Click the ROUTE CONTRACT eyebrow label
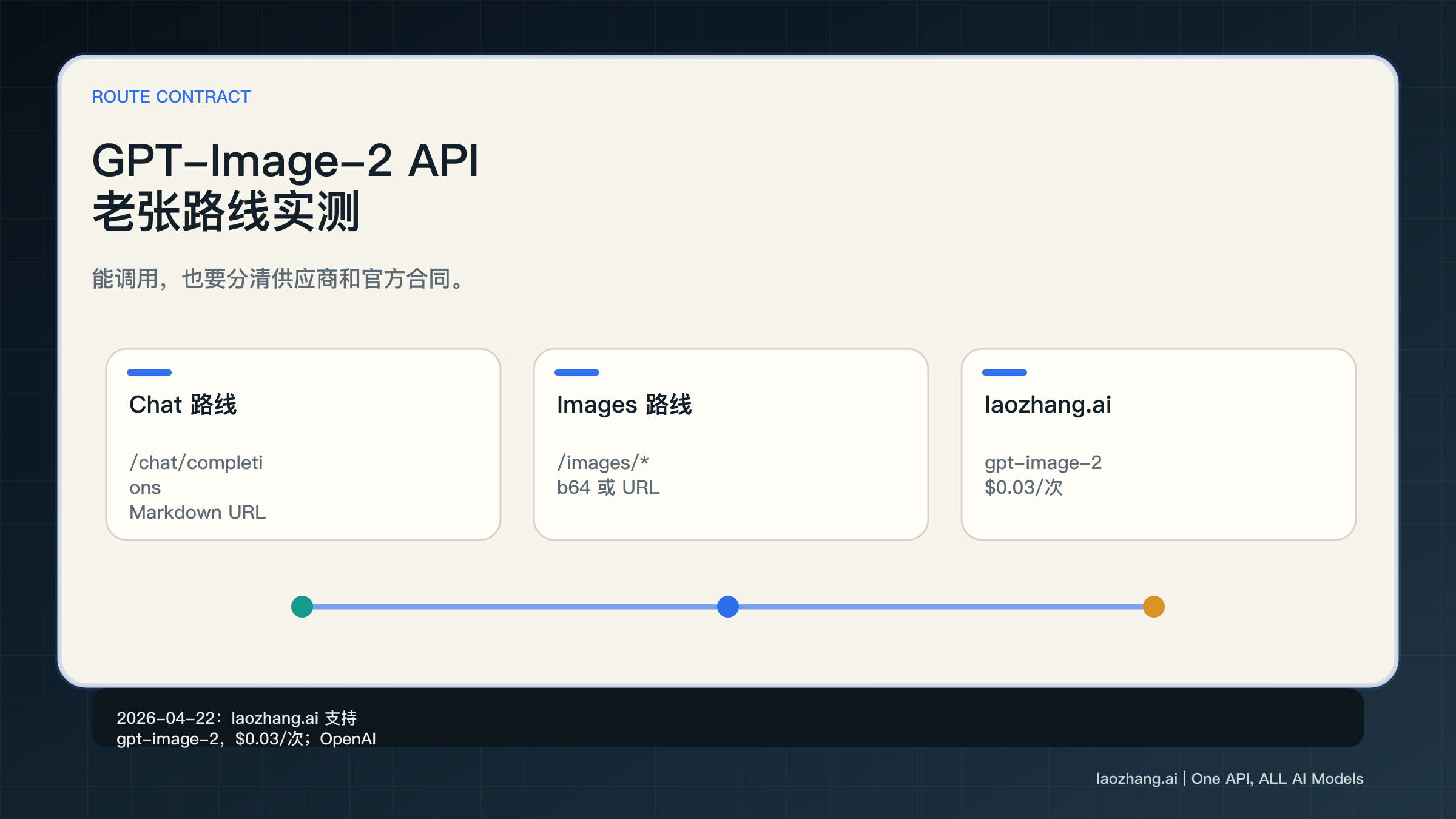The image size is (1456, 819). [170, 96]
